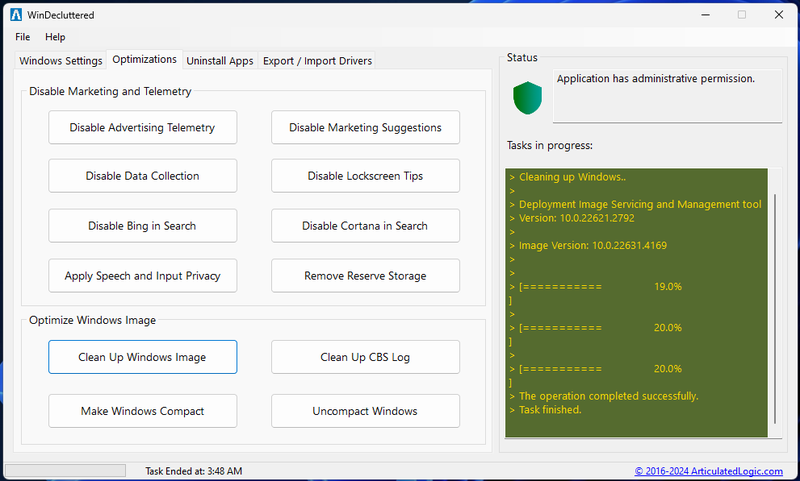Click Remove Reserve Storage button
This screenshot has width=800, height=481.
point(365,276)
